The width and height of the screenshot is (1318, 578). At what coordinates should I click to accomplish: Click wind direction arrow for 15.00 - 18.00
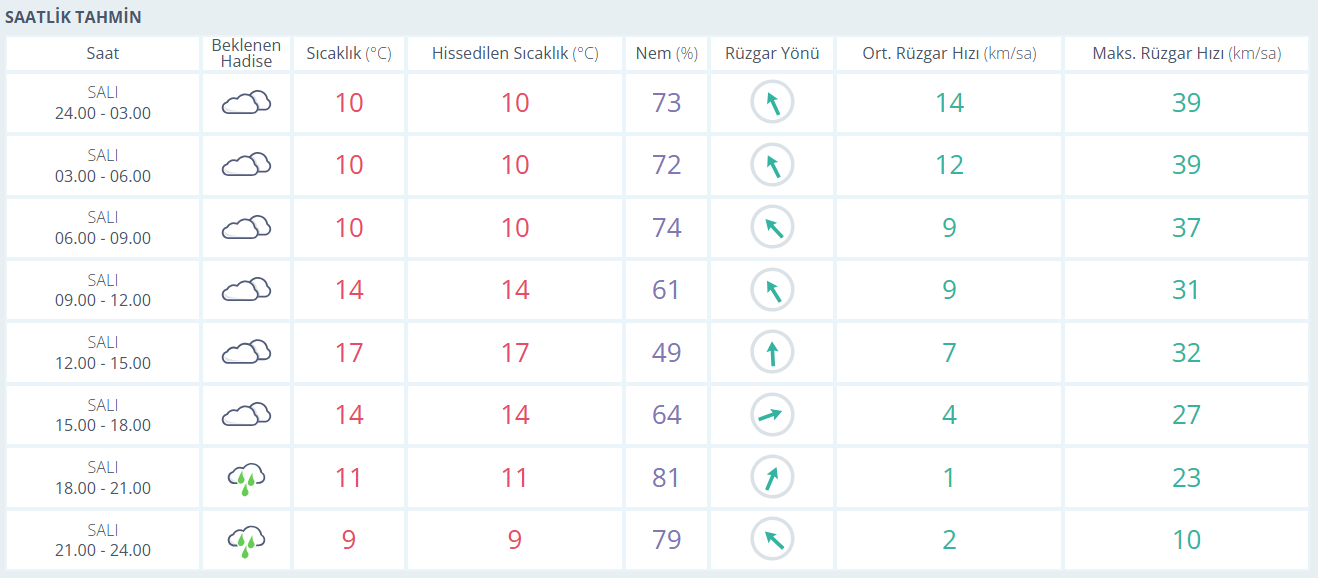pos(772,415)
